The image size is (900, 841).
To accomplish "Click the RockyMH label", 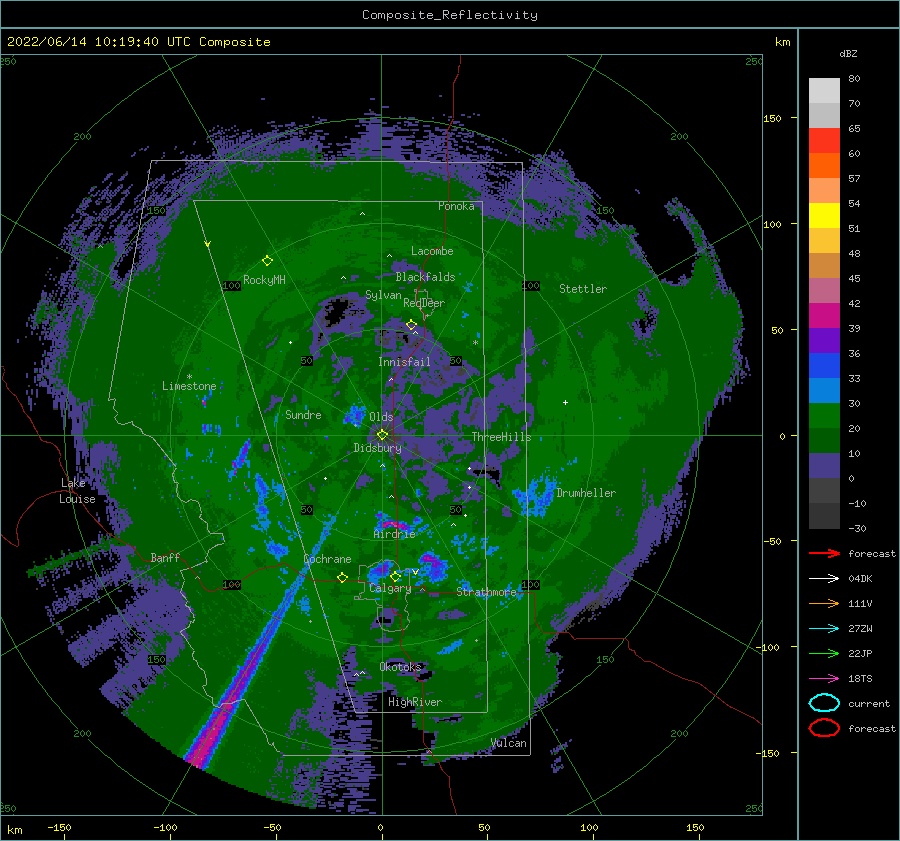I will pyautogui.click(x=264, y=280).
